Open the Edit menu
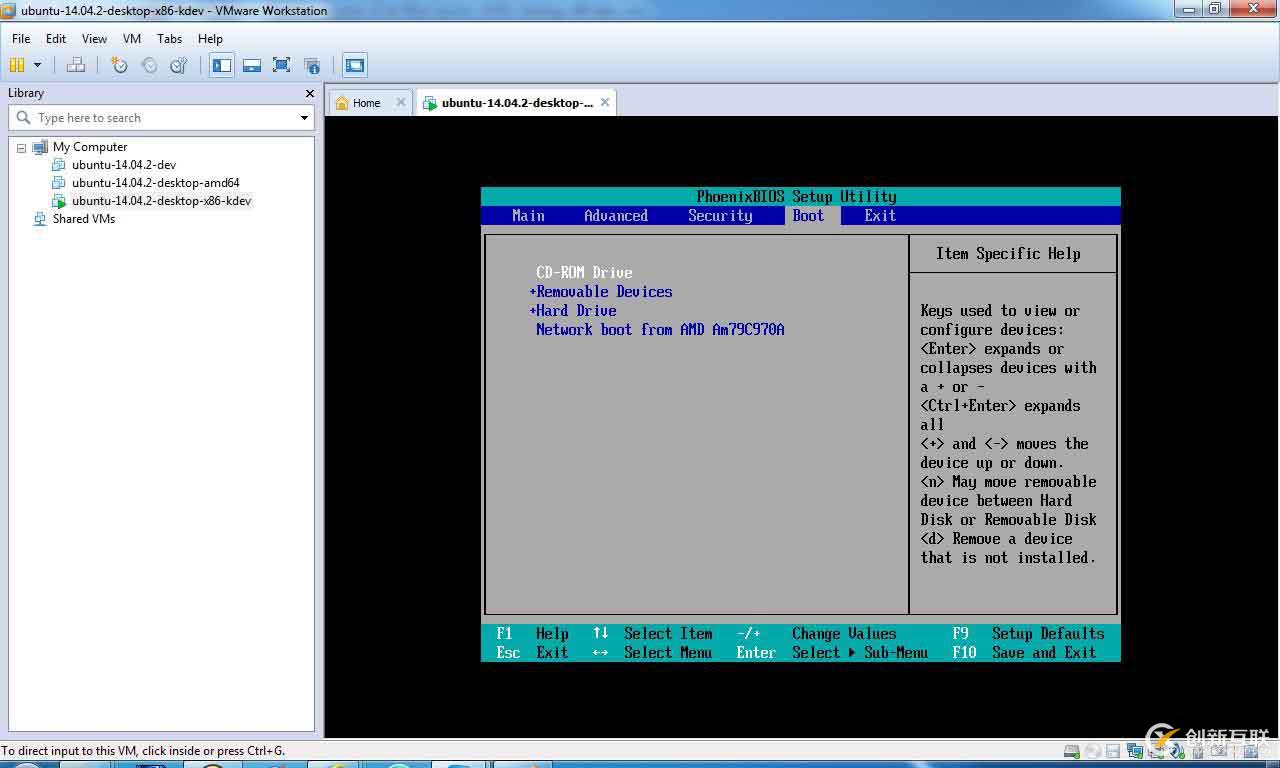1280x768 pixels. 56,38
